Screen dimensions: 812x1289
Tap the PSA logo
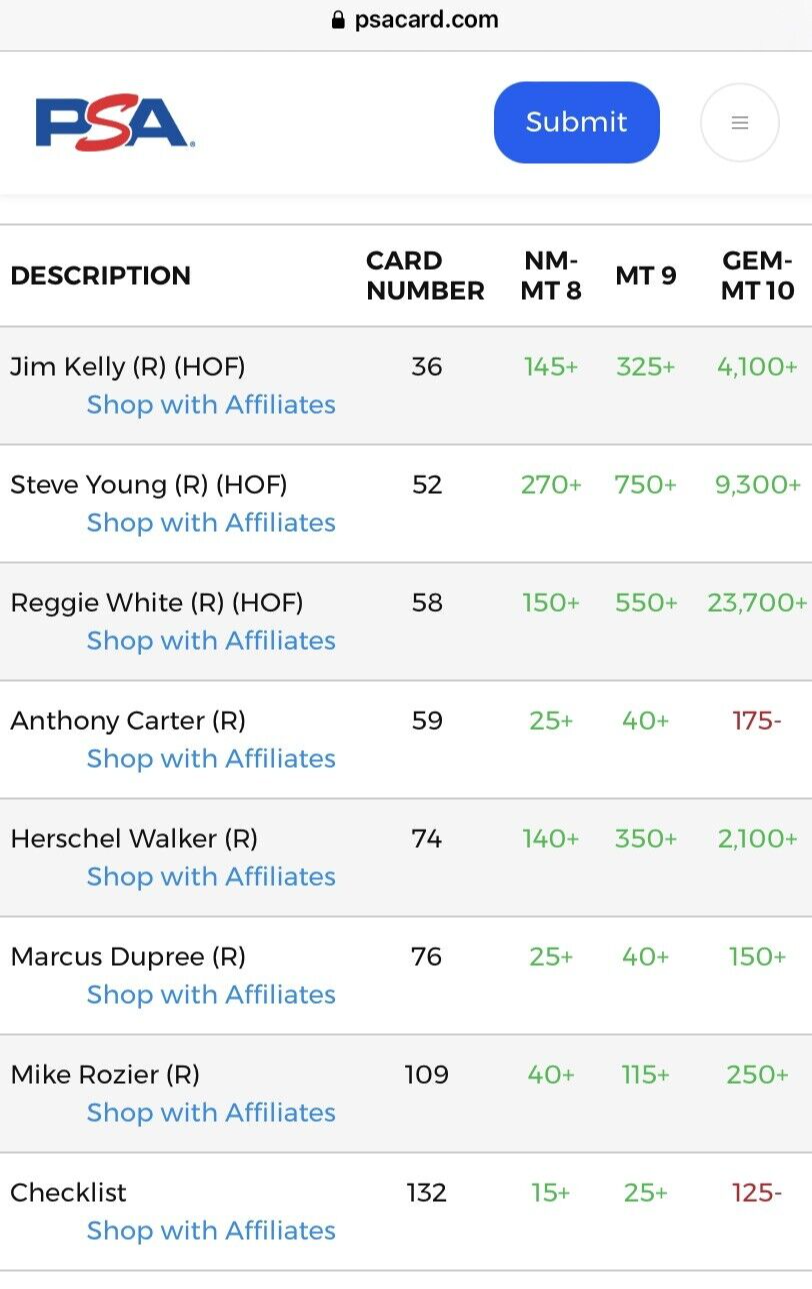(115, 123)
